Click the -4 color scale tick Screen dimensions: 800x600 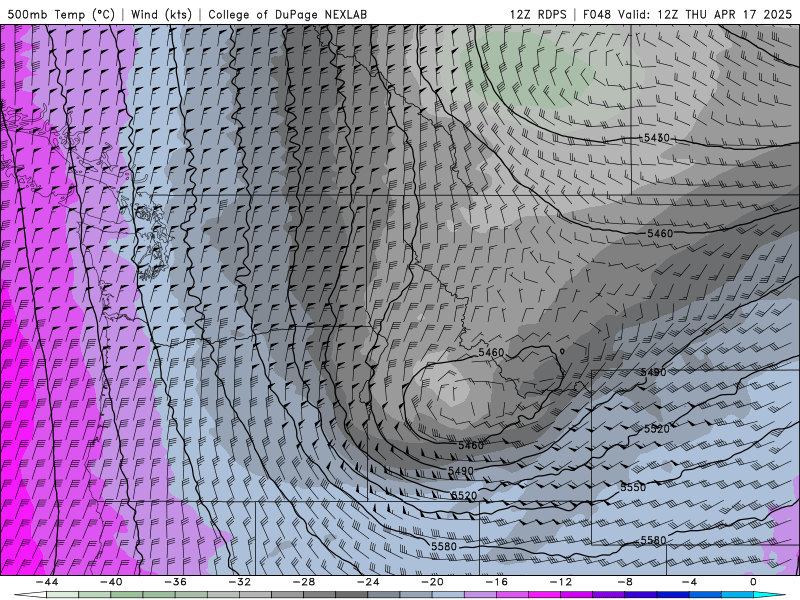point(689,582)
